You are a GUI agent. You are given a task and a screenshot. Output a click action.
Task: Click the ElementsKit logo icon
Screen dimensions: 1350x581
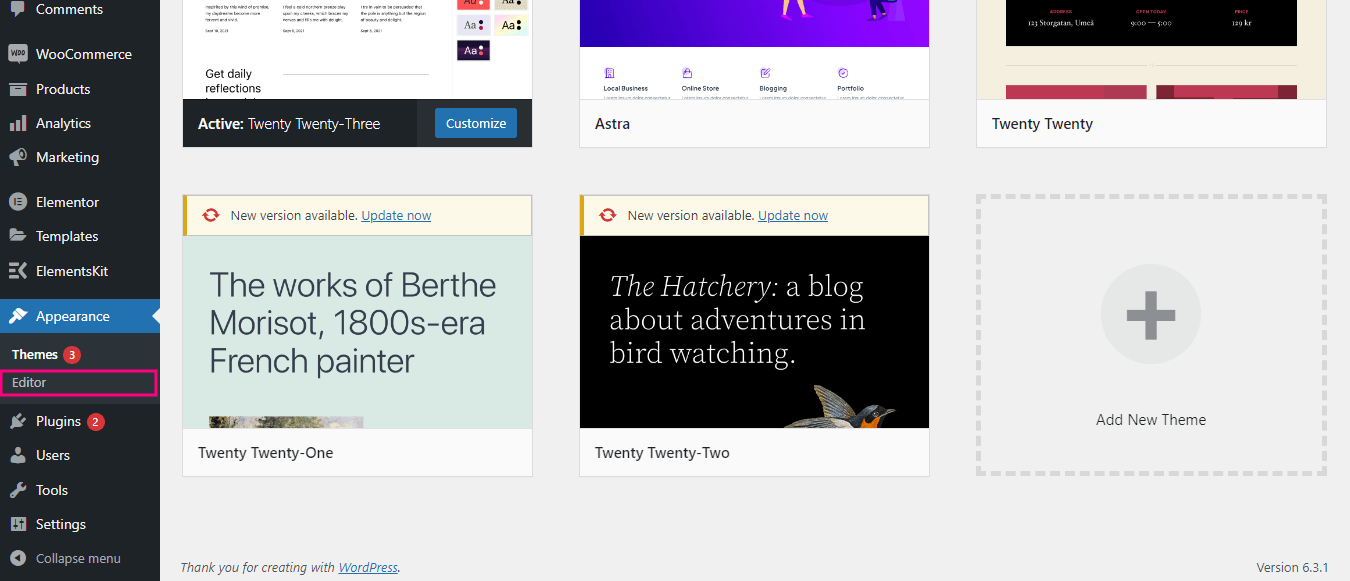(18, 271)
